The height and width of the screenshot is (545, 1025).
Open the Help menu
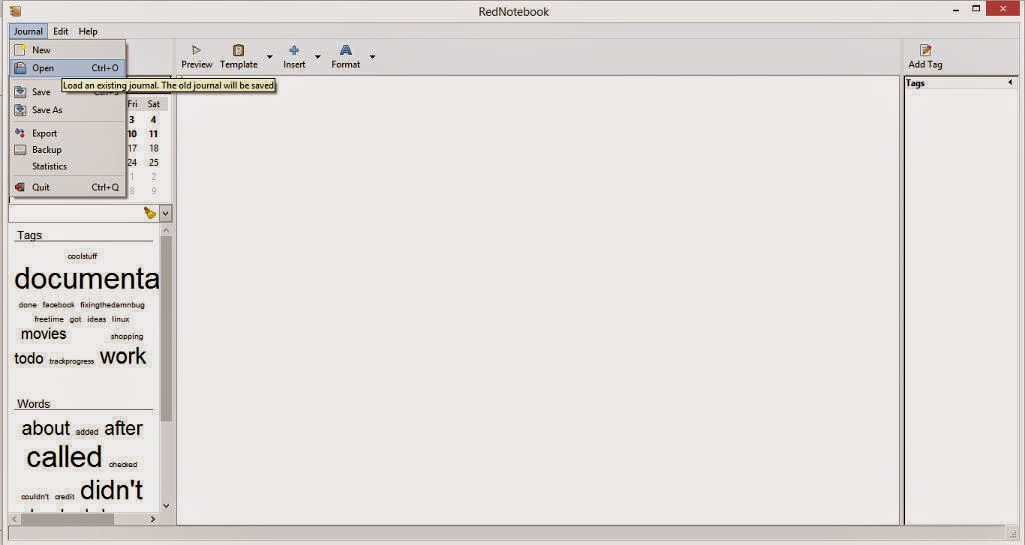88,31
